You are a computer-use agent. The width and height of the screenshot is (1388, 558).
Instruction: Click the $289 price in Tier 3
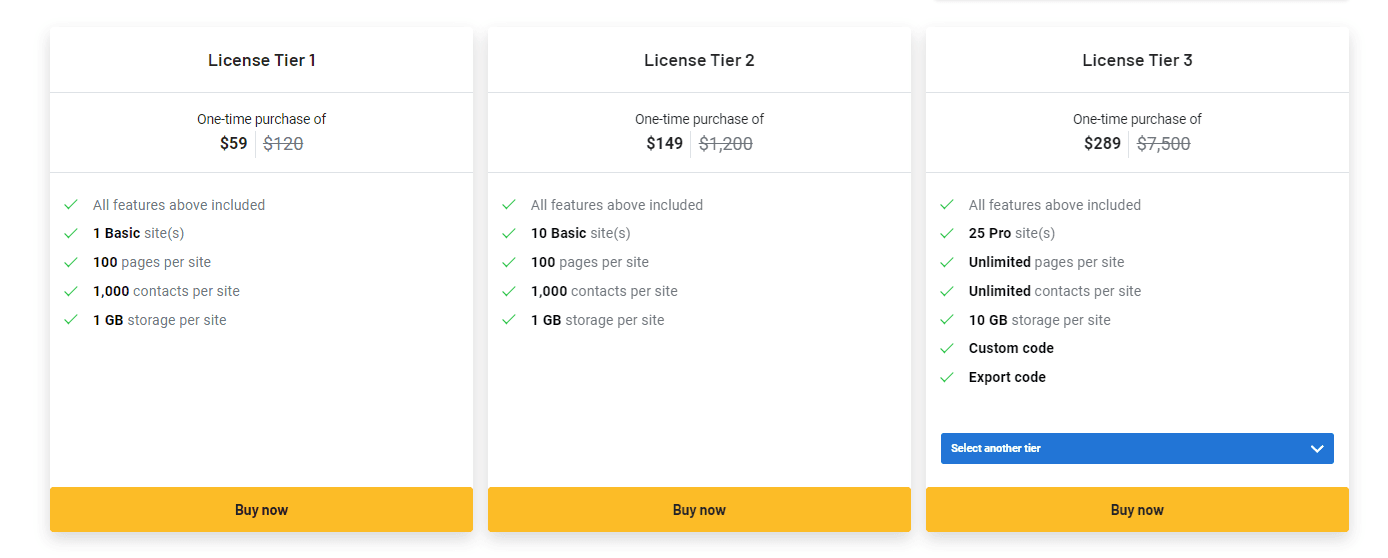tap(1102, 144)
